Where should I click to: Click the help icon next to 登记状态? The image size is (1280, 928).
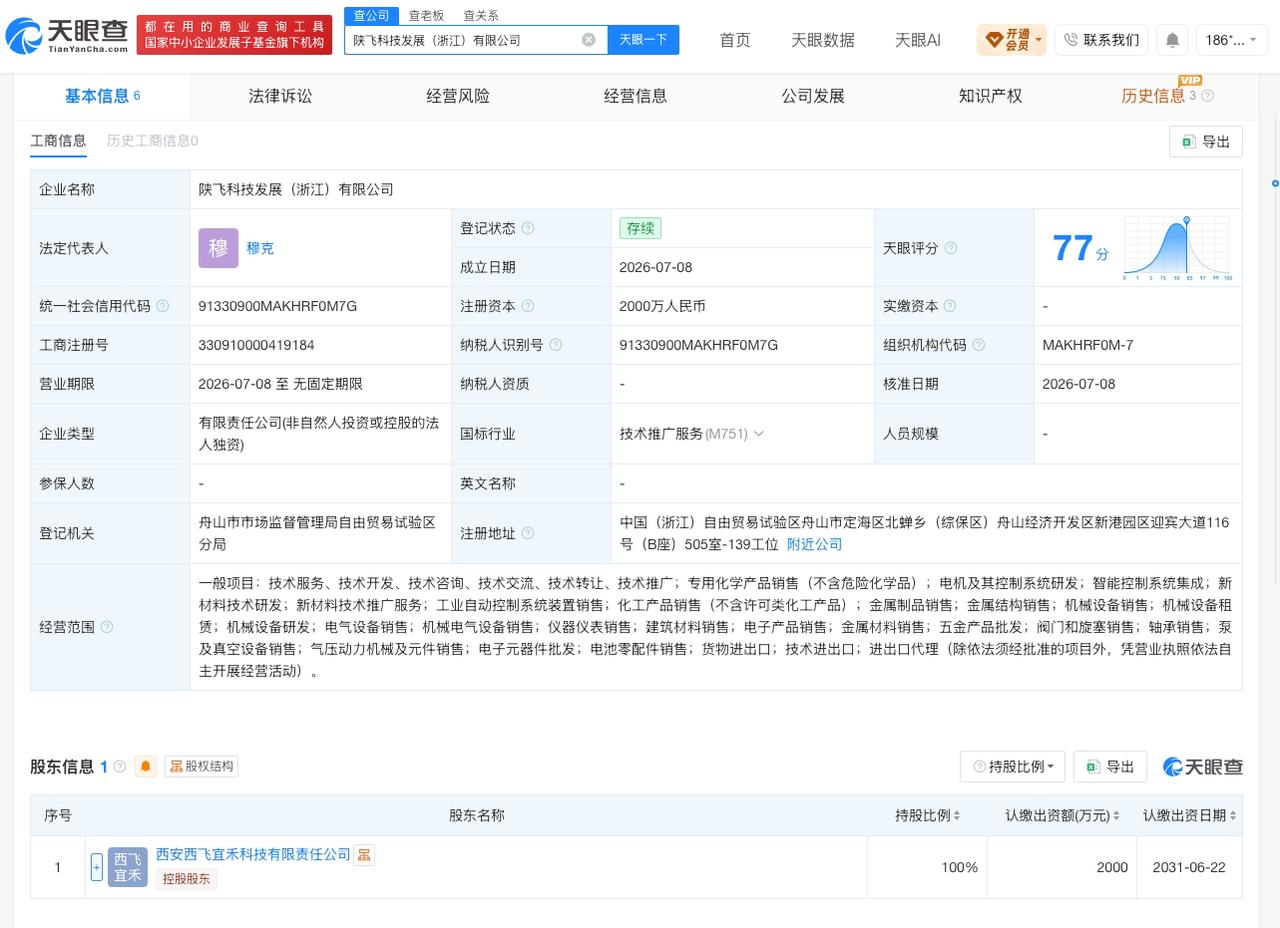click(x=528, y=228)
